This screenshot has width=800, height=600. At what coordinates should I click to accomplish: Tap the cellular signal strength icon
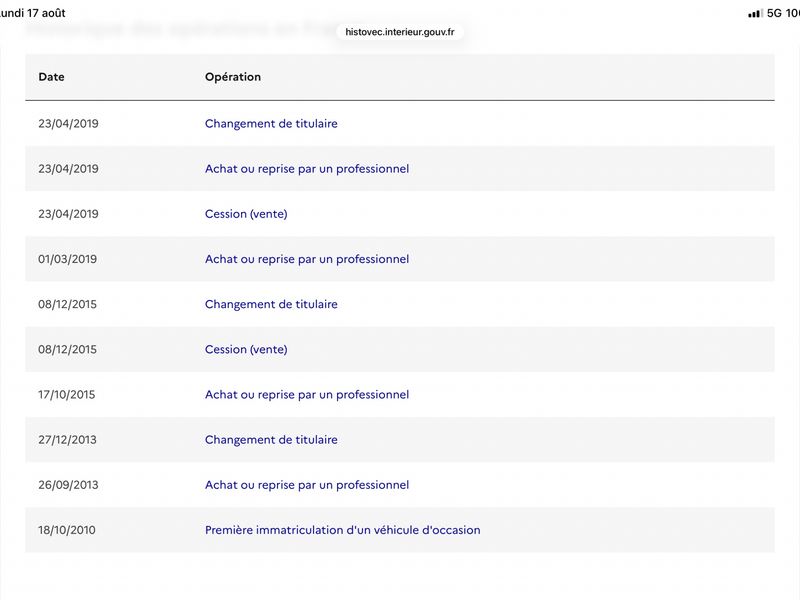pyautogui.click(x=755, y=14)
